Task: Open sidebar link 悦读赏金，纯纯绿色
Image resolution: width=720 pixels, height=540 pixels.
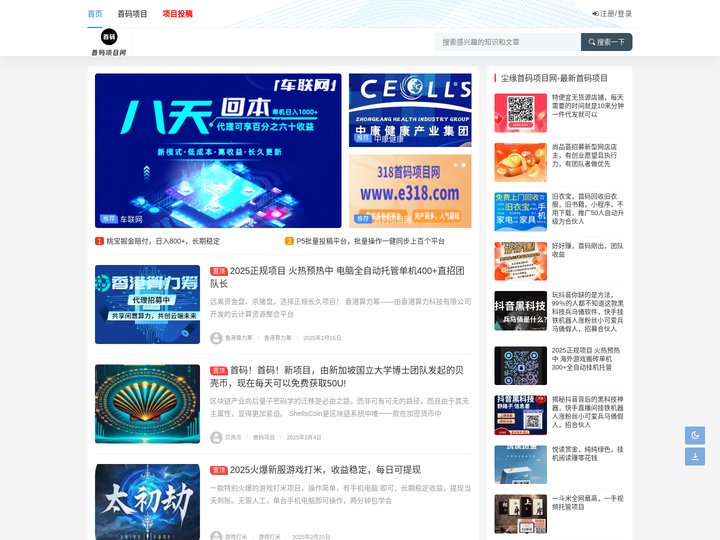Action: pyautogui.click(x=587, y=454)
